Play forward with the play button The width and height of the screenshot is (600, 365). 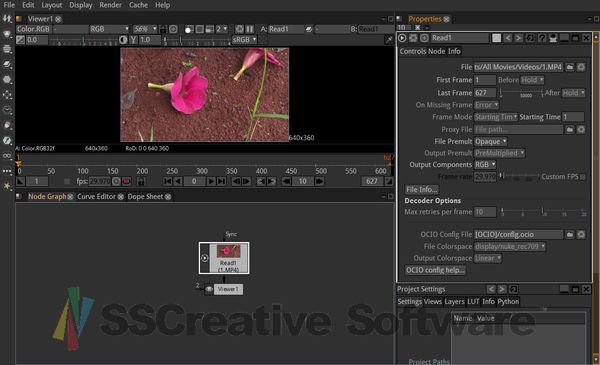tap(211, 181)
